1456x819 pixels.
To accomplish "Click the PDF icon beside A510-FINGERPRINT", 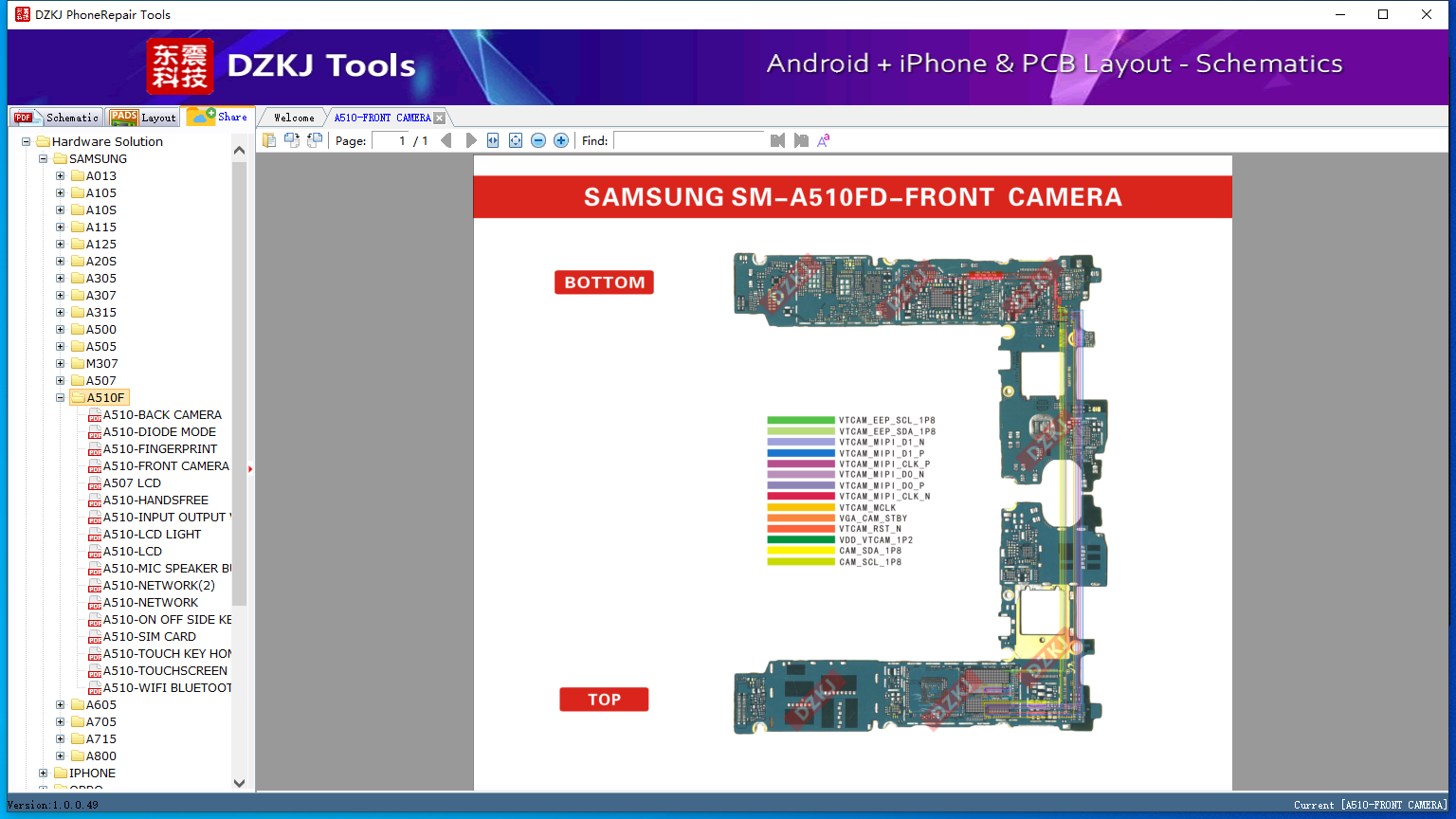I will [95, 449].
